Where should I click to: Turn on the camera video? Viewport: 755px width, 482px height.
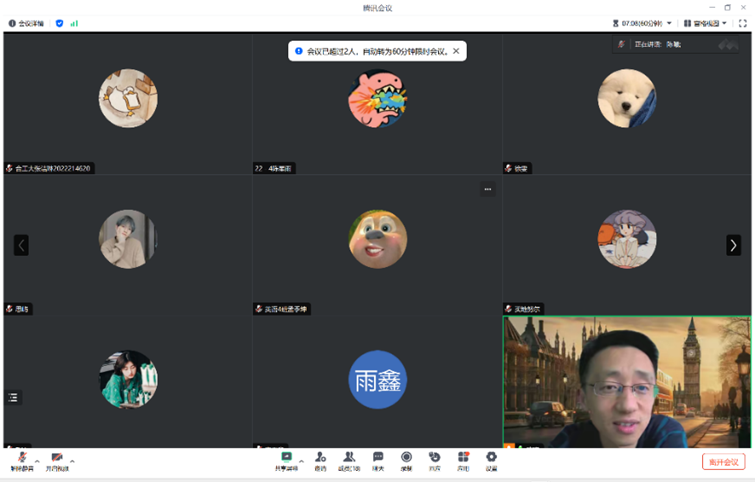[x=57, y=460]
